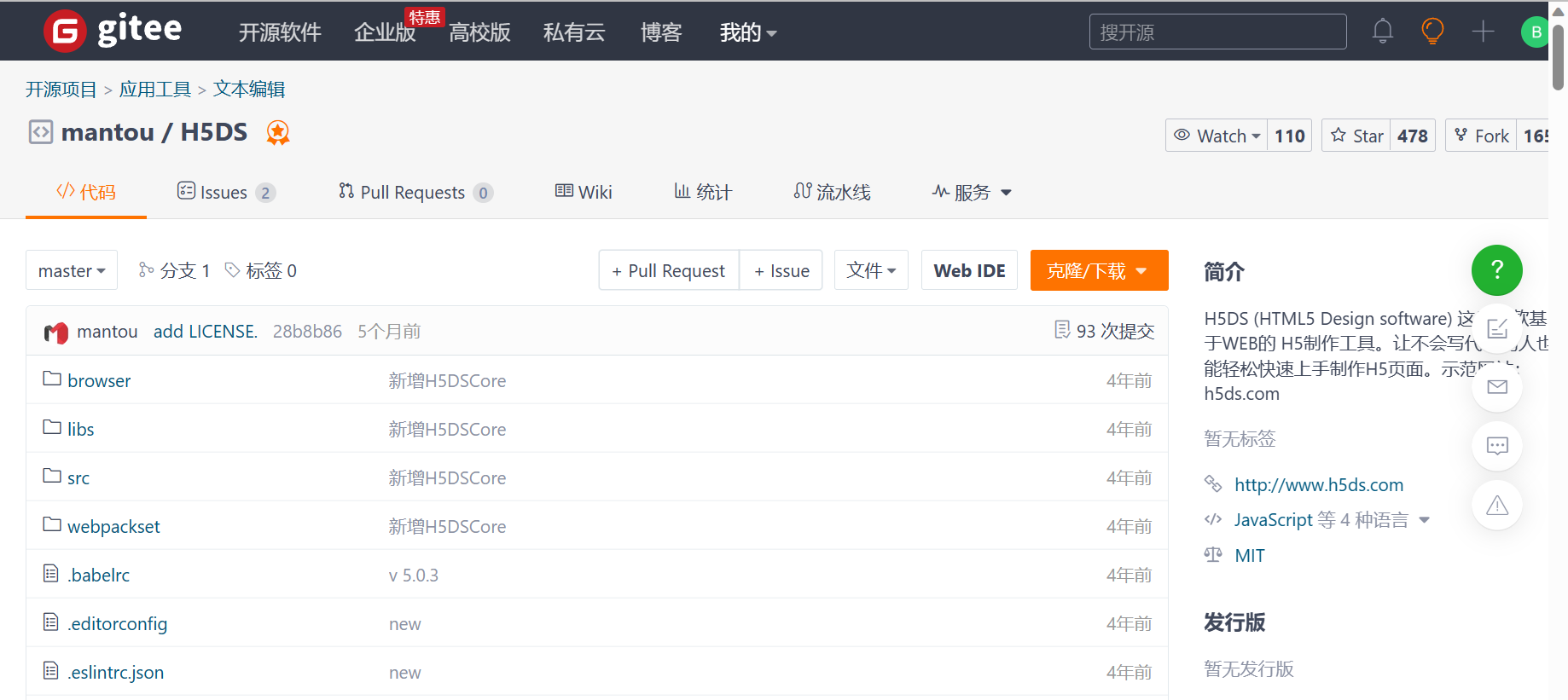The height and width of the screenshot is (700, 1568).
Task: Open the master branch selector
Action: click(x=72, y=270)
